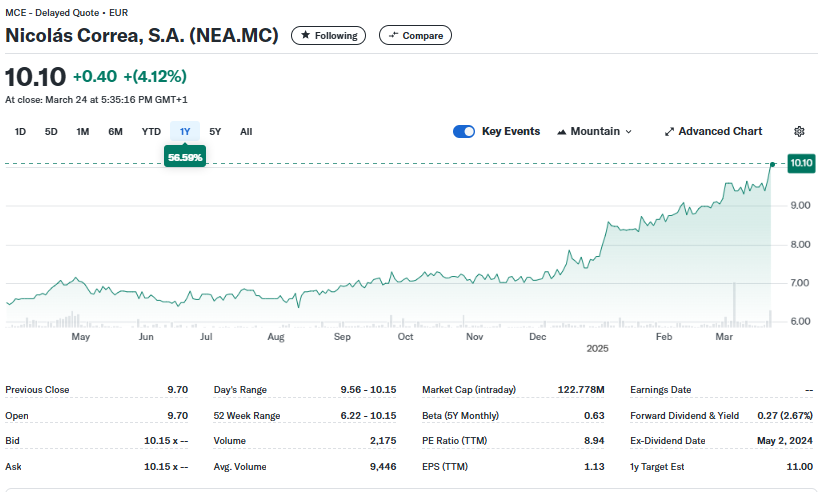Click the Open label
Image resolution: width=835 pixels, height=492 pixels.
point(17,416)
